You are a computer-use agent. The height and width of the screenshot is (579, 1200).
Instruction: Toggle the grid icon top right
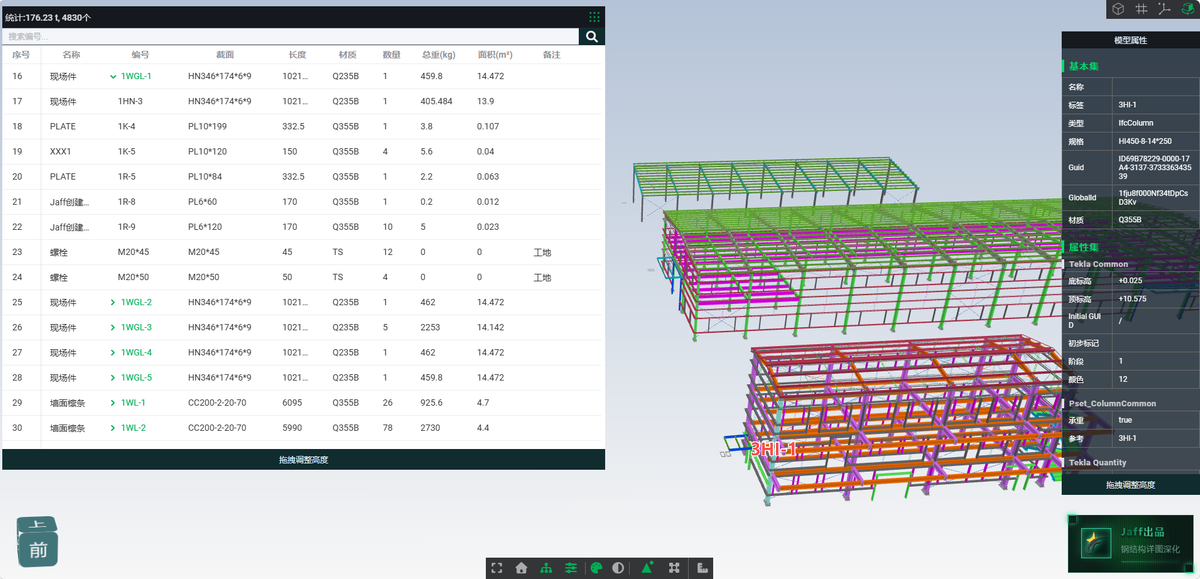coord(1141,9)
